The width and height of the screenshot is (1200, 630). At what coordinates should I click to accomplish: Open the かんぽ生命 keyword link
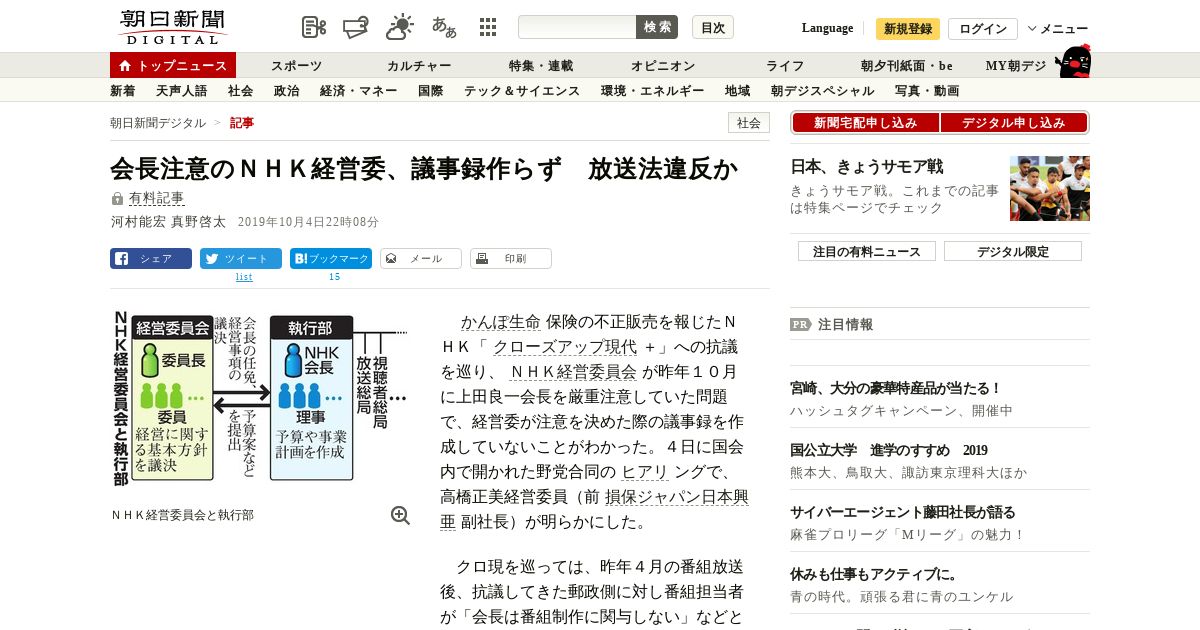(500, 322)
